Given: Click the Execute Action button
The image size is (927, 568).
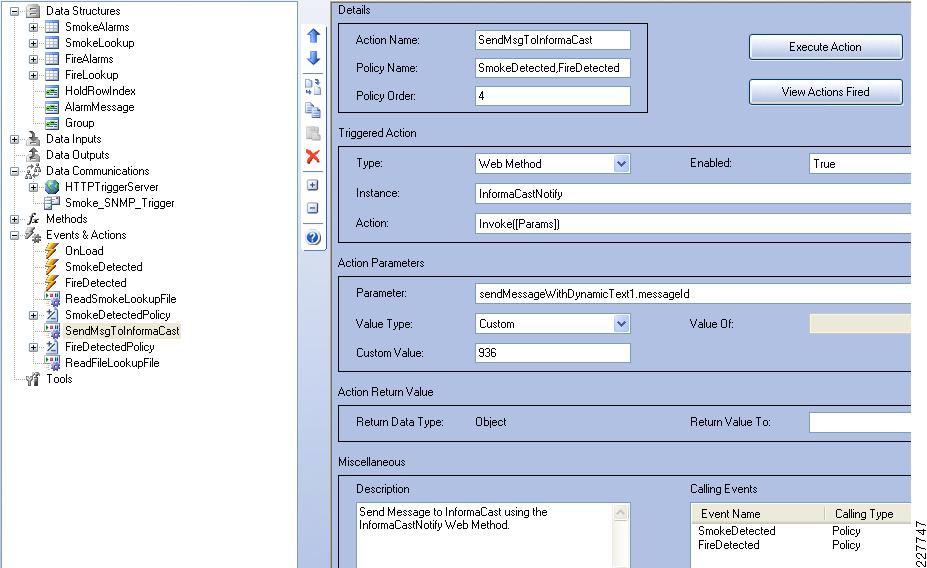Looking at the screenshot, I should (x=825, y=47).
